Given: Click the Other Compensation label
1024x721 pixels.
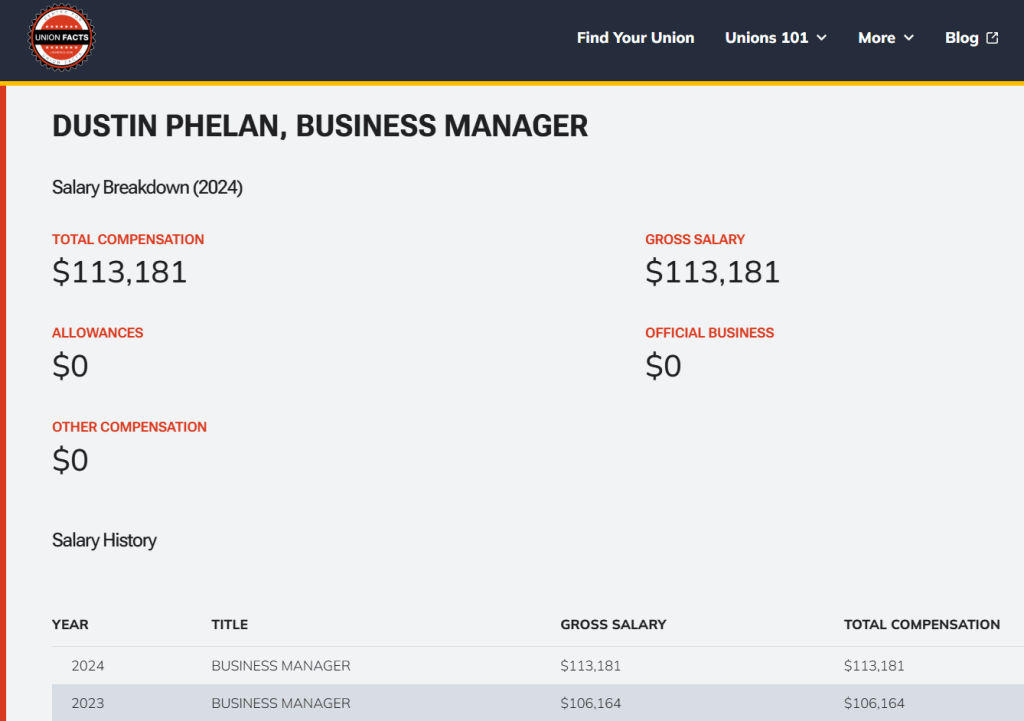Looking at the screenshot, I should [x=129, y=427].
